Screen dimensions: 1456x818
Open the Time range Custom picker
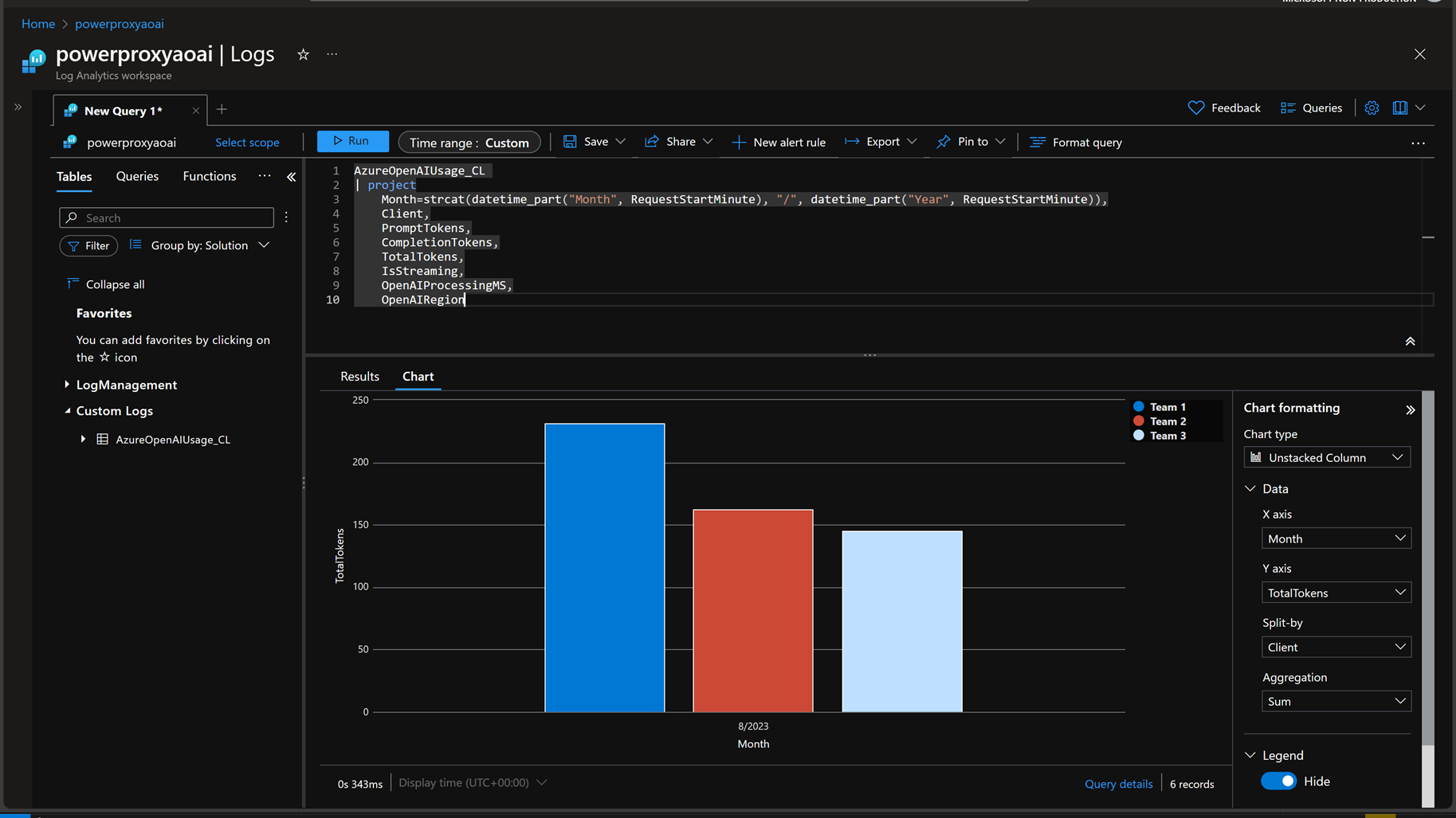(469, 142)
